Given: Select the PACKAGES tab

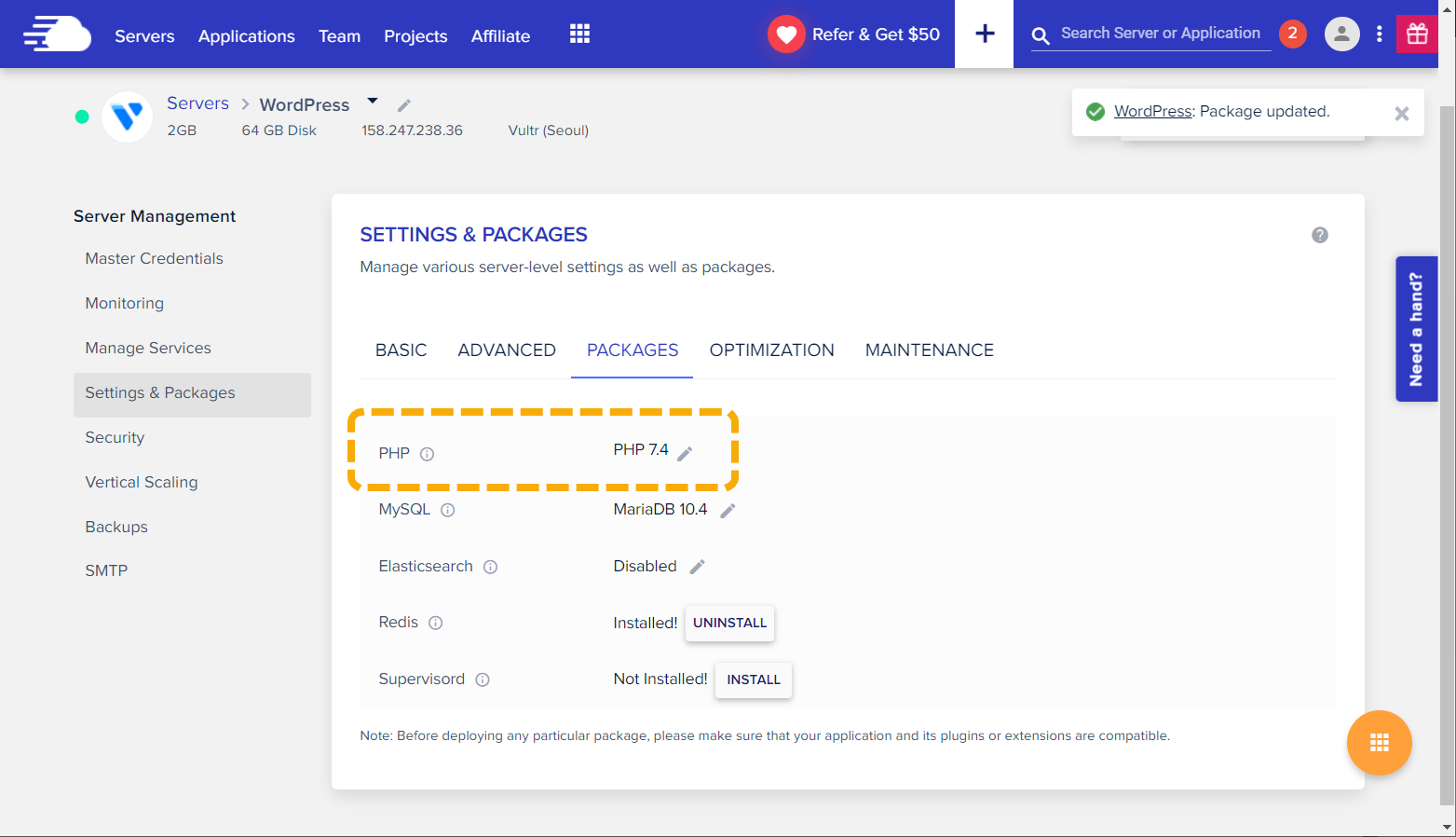Looking at the screenshot, I should tap(633, 350).
